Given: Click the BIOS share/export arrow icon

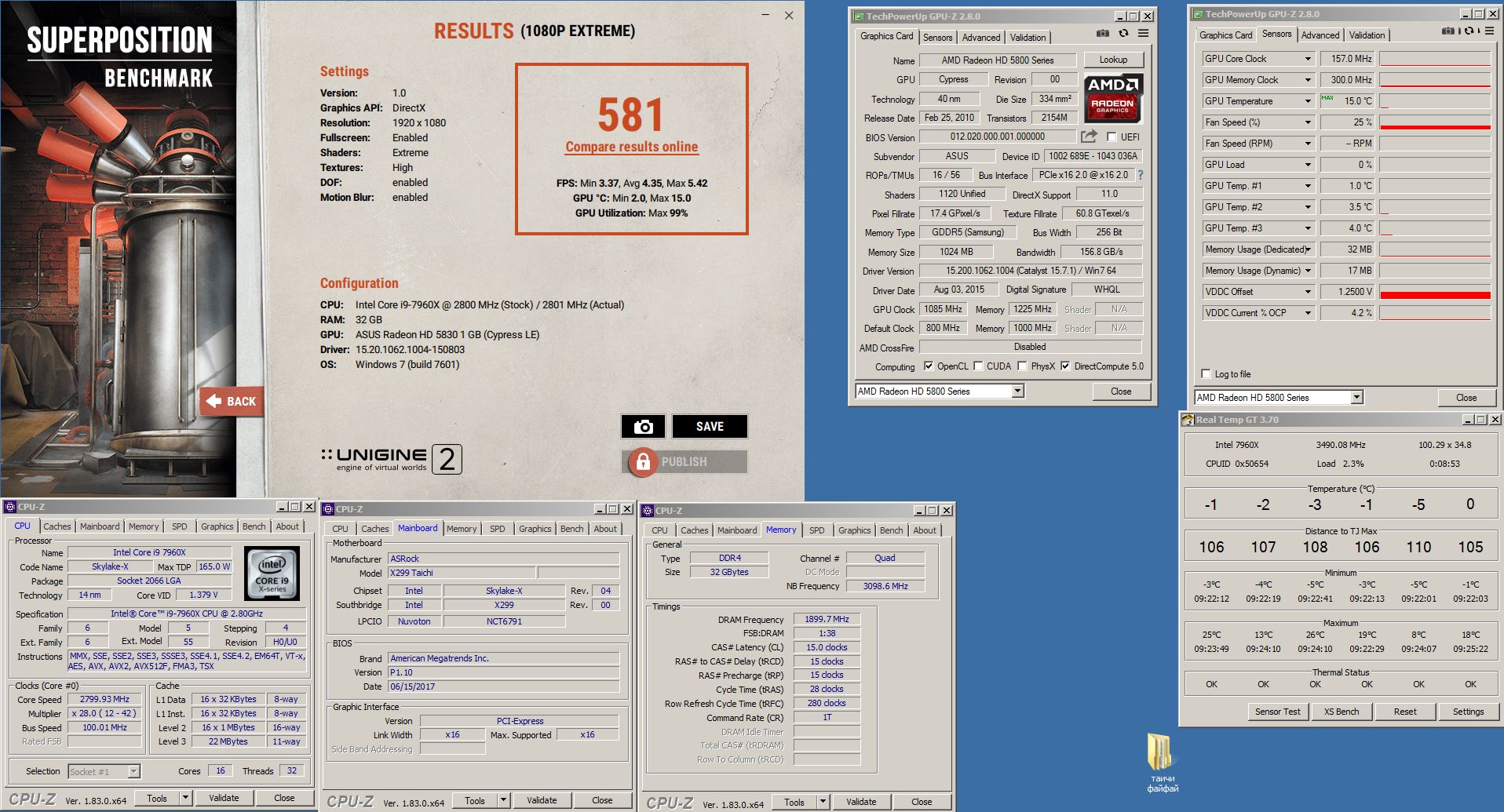Looking at the screenshot, I should [x=1089, y=137].
